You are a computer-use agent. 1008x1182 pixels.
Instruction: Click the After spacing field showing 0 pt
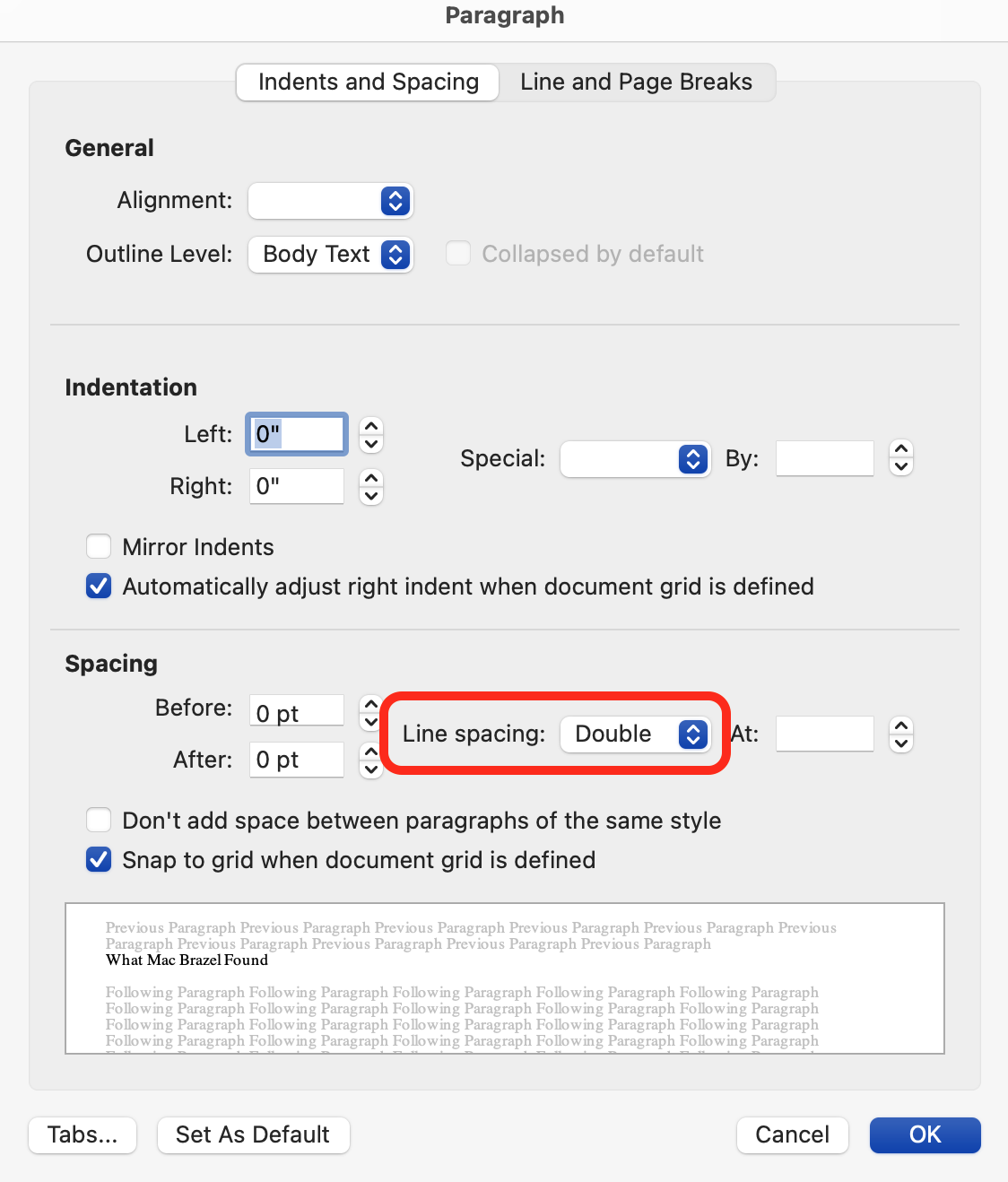(x=296, y=759)
